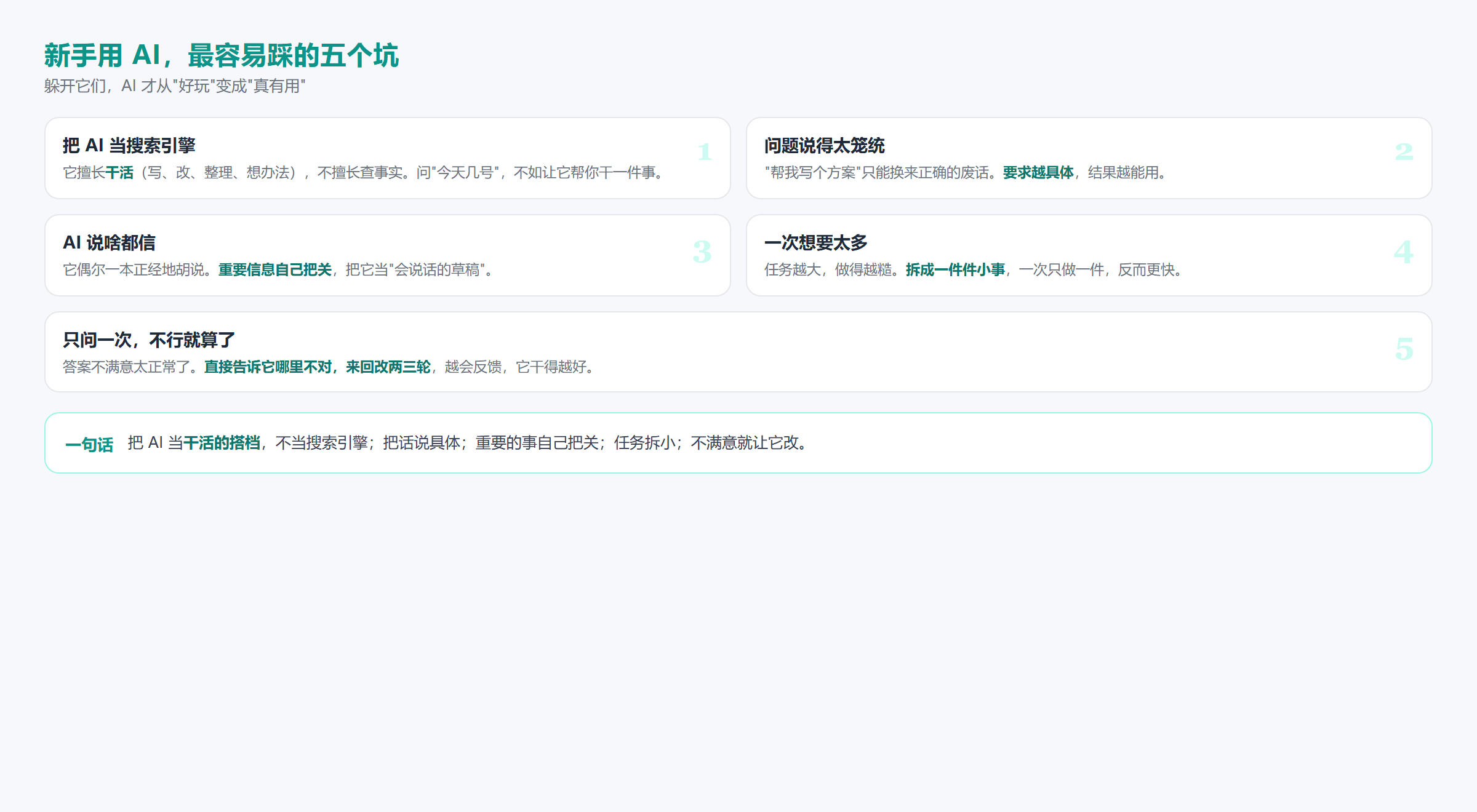Click the page title "新手用 AI，最容易踩的五个坑"
Screen dimensions: 1477x812
coord(222,55)
